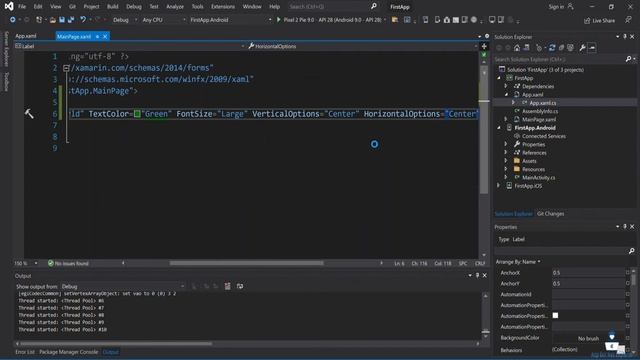Collapse the code outline at line 2

(x=66, y=68)
